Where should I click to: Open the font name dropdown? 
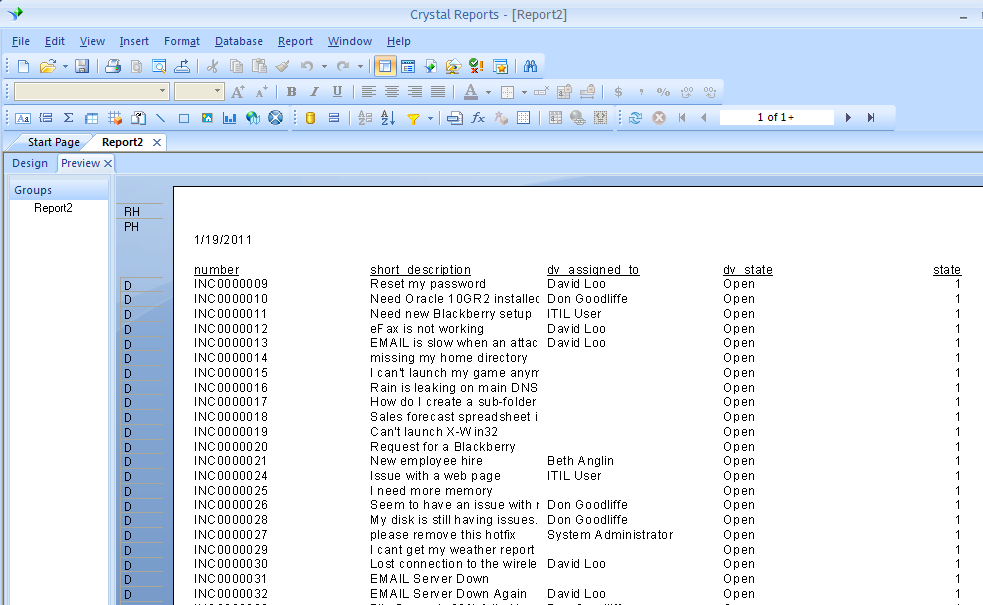[x=162, y=92]
